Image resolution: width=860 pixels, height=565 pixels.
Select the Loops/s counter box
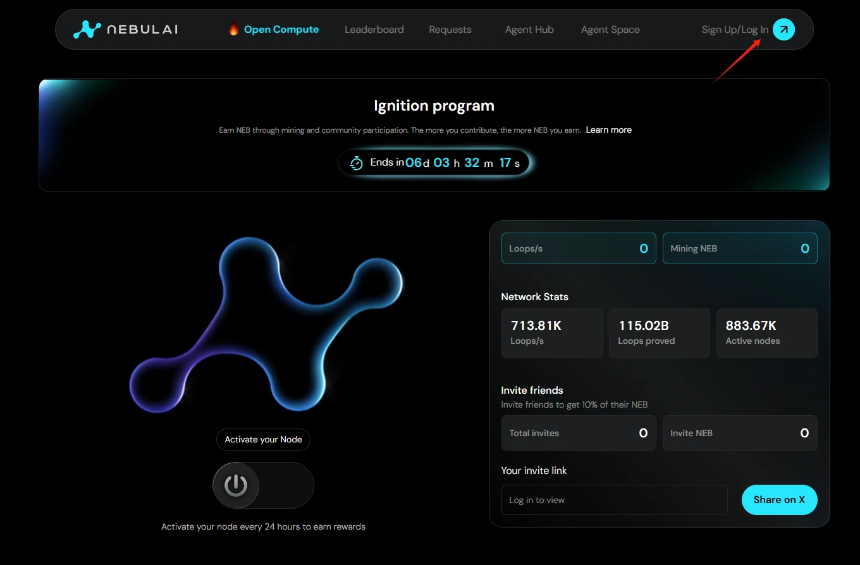tap(579, 248)
